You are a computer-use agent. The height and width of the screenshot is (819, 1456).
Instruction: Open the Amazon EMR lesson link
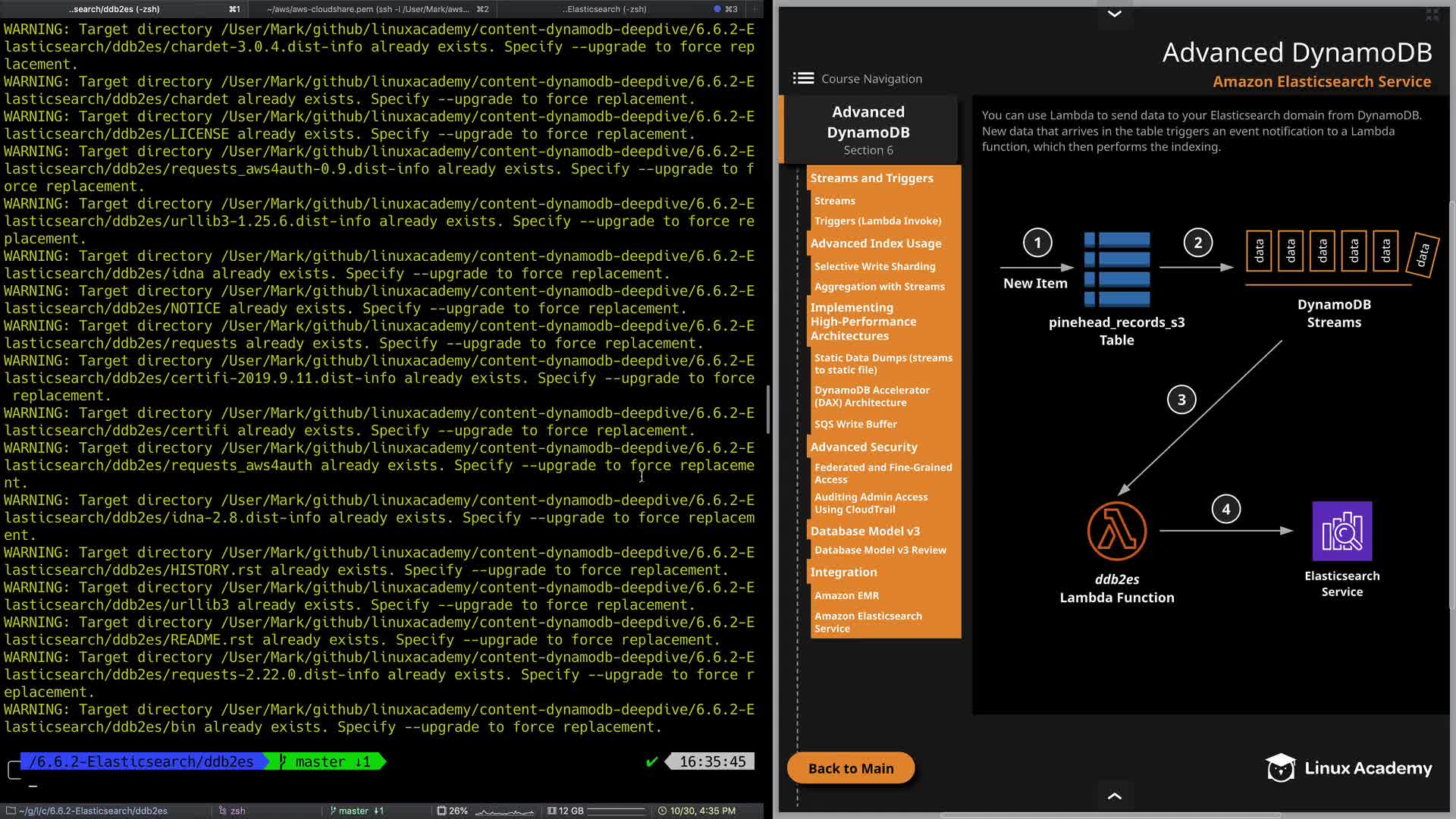click(846, 595)
